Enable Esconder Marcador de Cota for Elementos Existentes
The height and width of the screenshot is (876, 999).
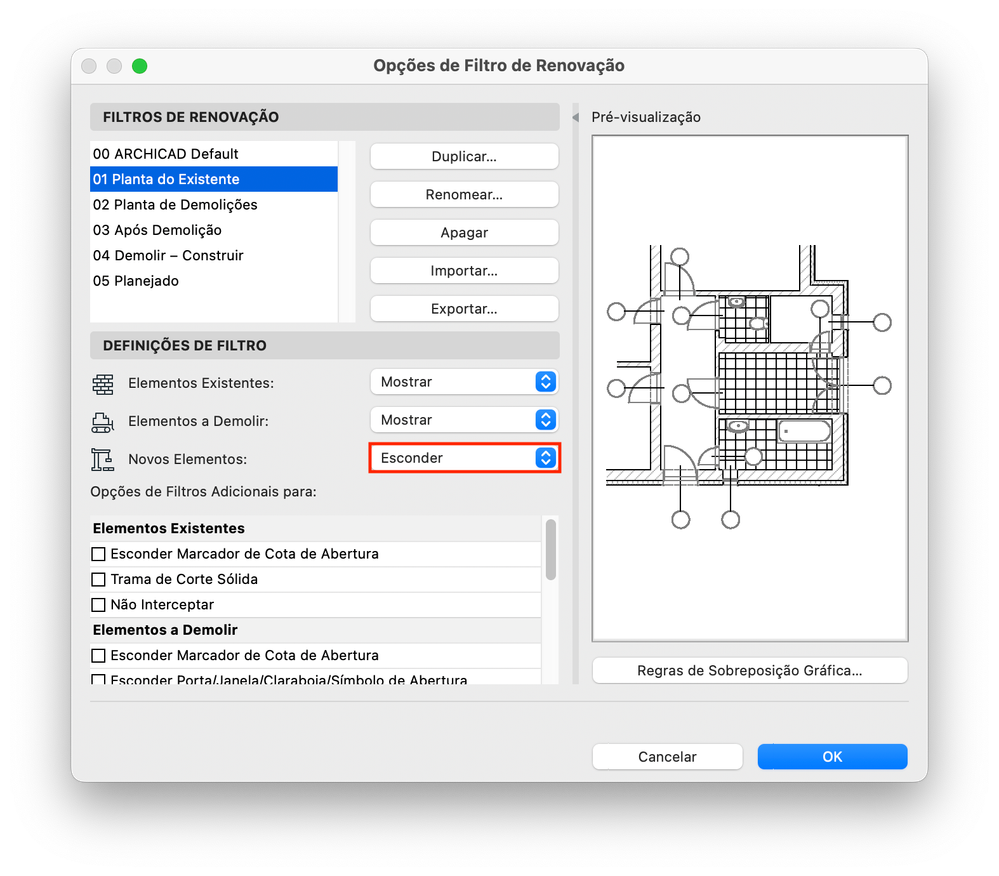98,554
